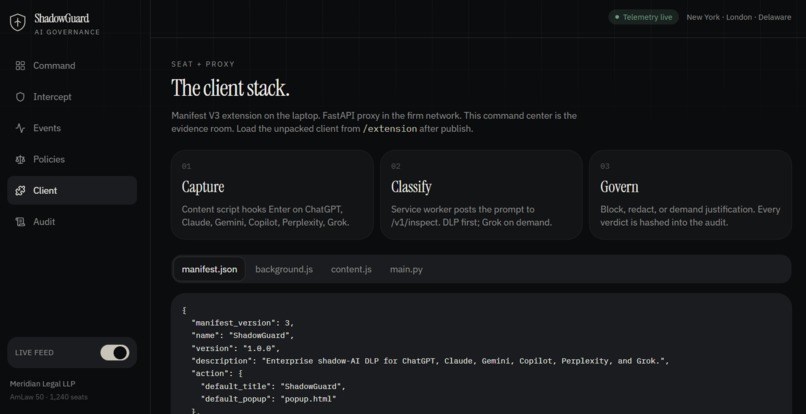This screenshot has width=806, height=414.
Task: Click the Telemetry live status badge
Action: click(644, 17)
